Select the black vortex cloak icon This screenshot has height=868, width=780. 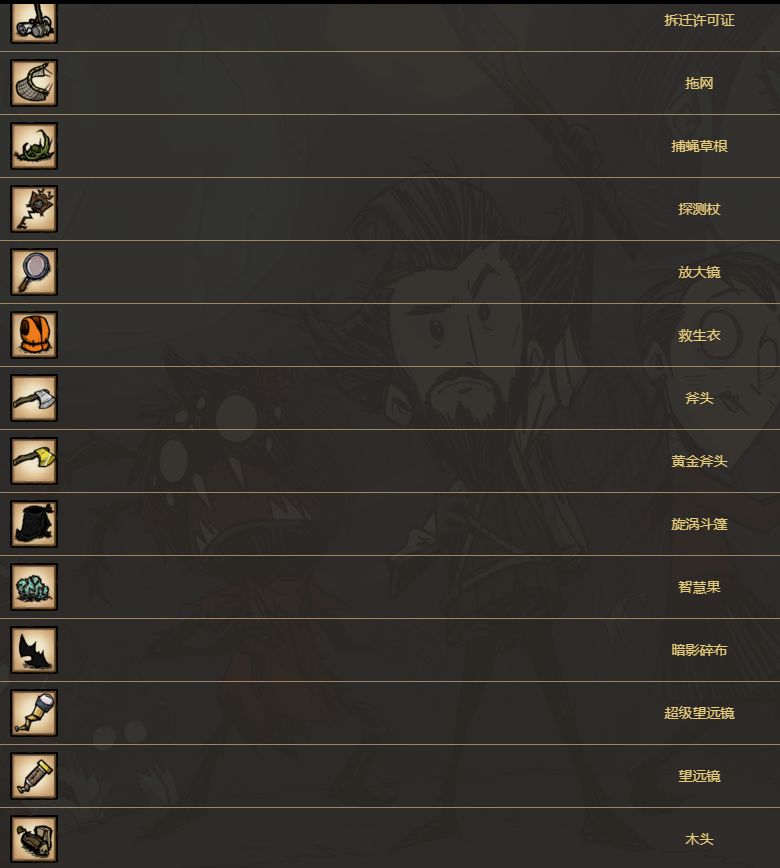tap(34, 524)
